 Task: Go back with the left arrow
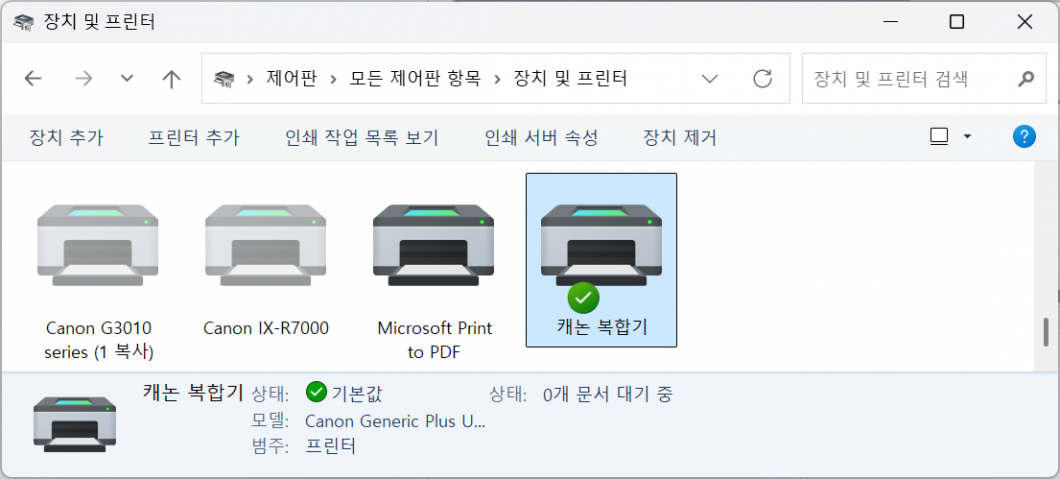(33, 78)
